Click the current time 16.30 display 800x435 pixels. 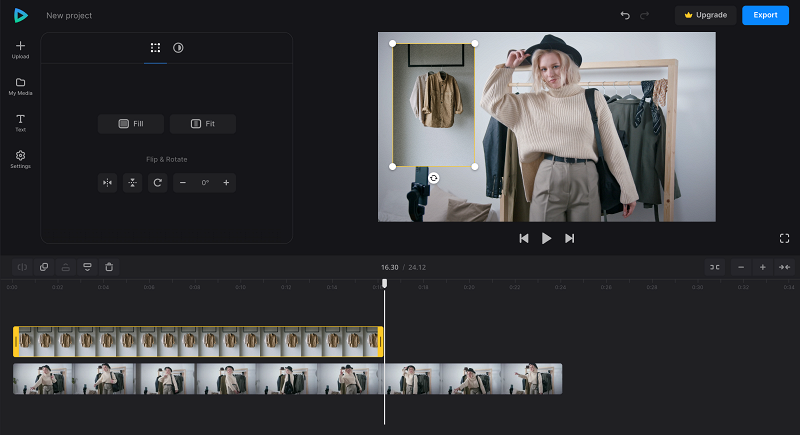click(390, 267)
